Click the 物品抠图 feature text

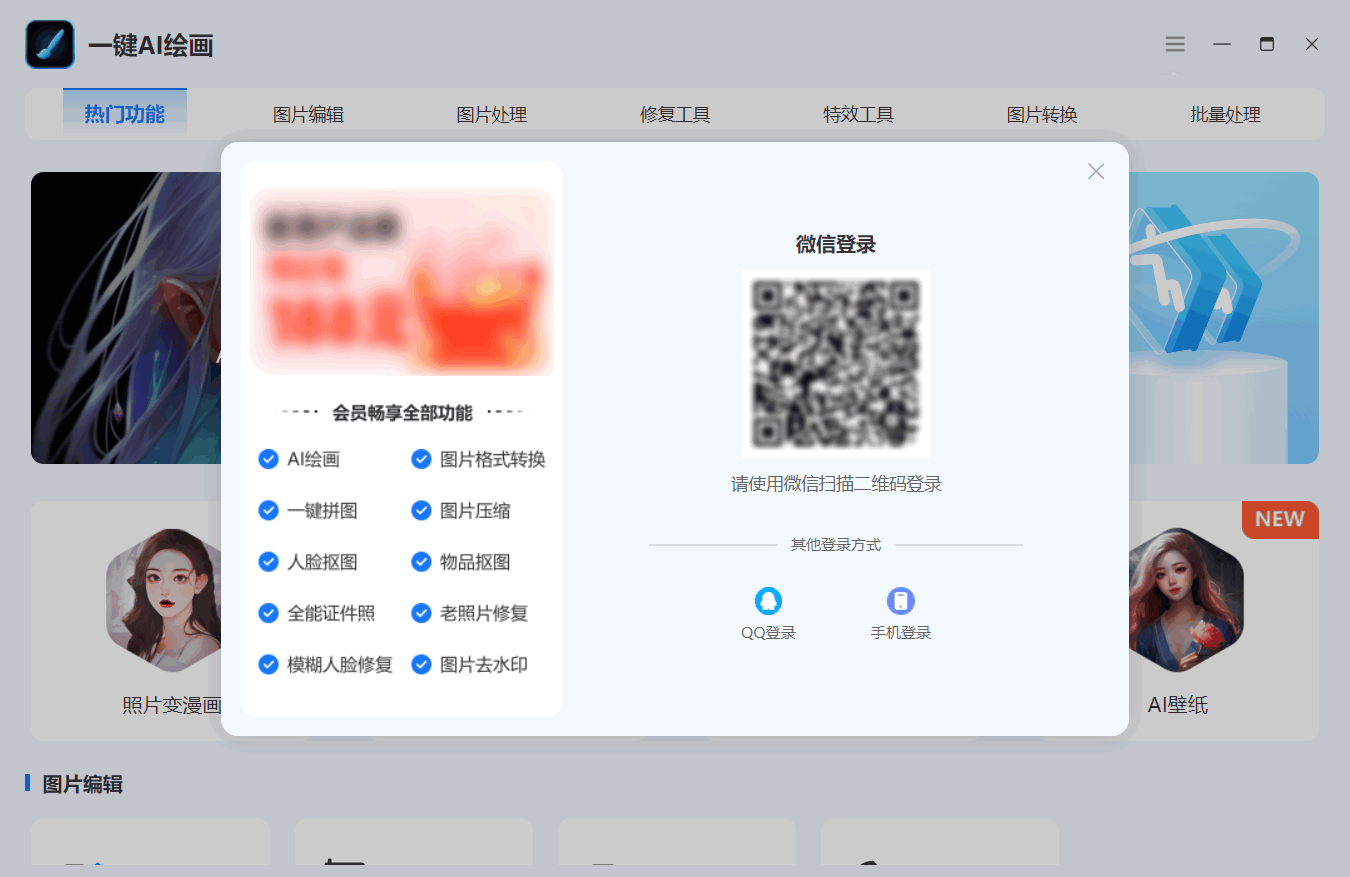pos(475,562)
